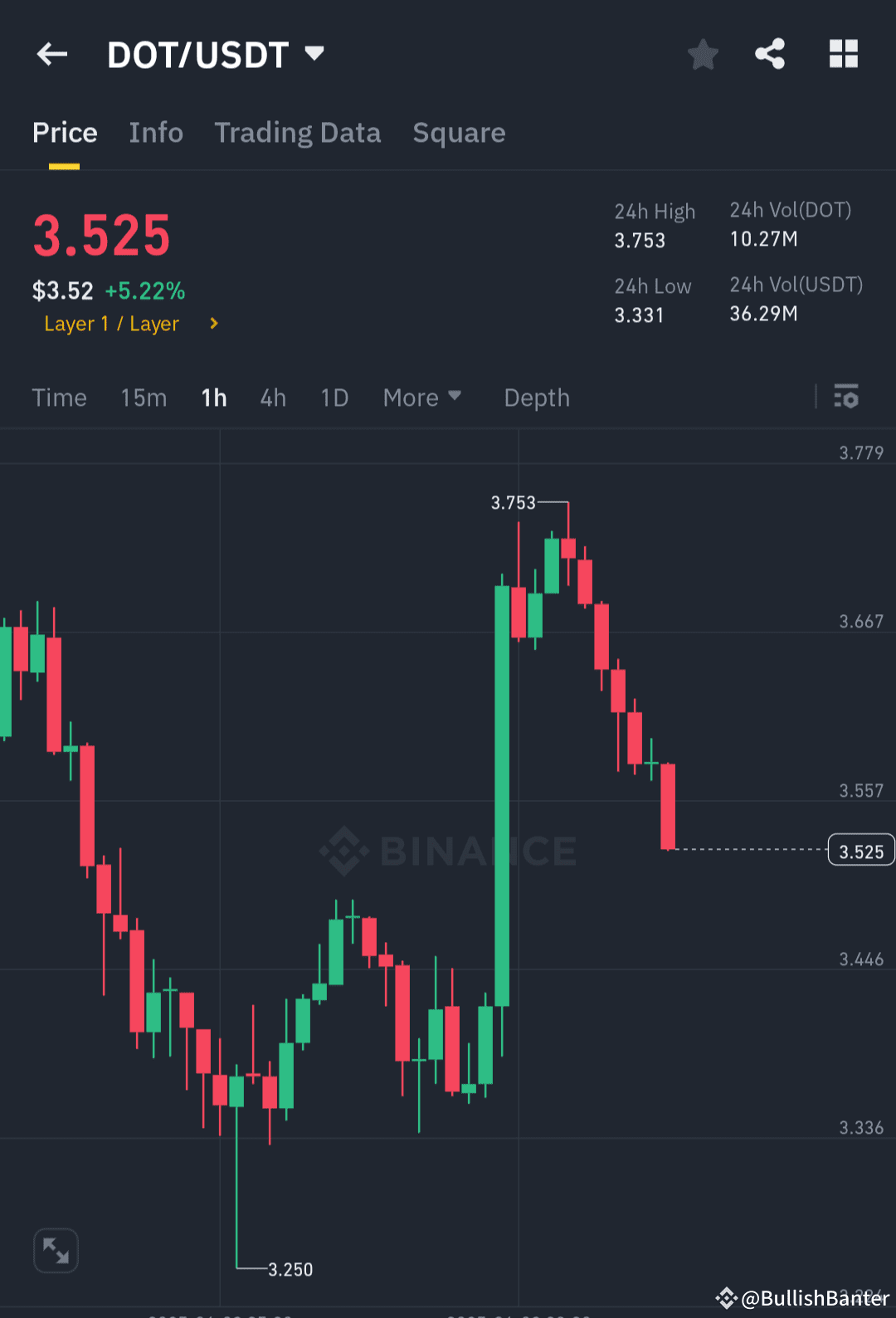896x1318 pixels.
Task: Share the DOT/USDT chart
Action: tap(770, 53)
